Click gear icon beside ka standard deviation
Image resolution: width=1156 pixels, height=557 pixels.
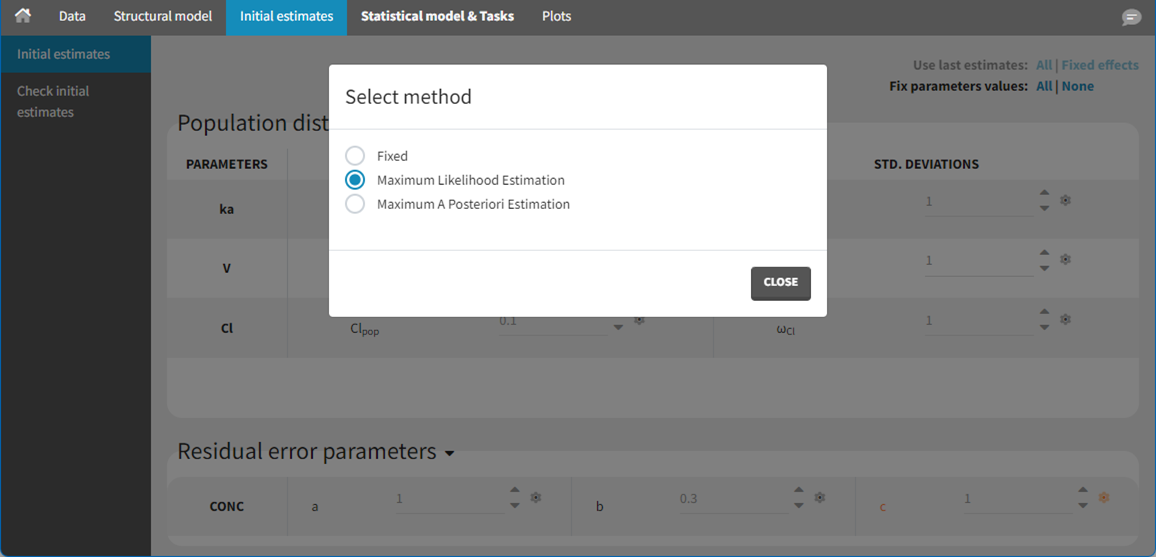(1066, 200)
